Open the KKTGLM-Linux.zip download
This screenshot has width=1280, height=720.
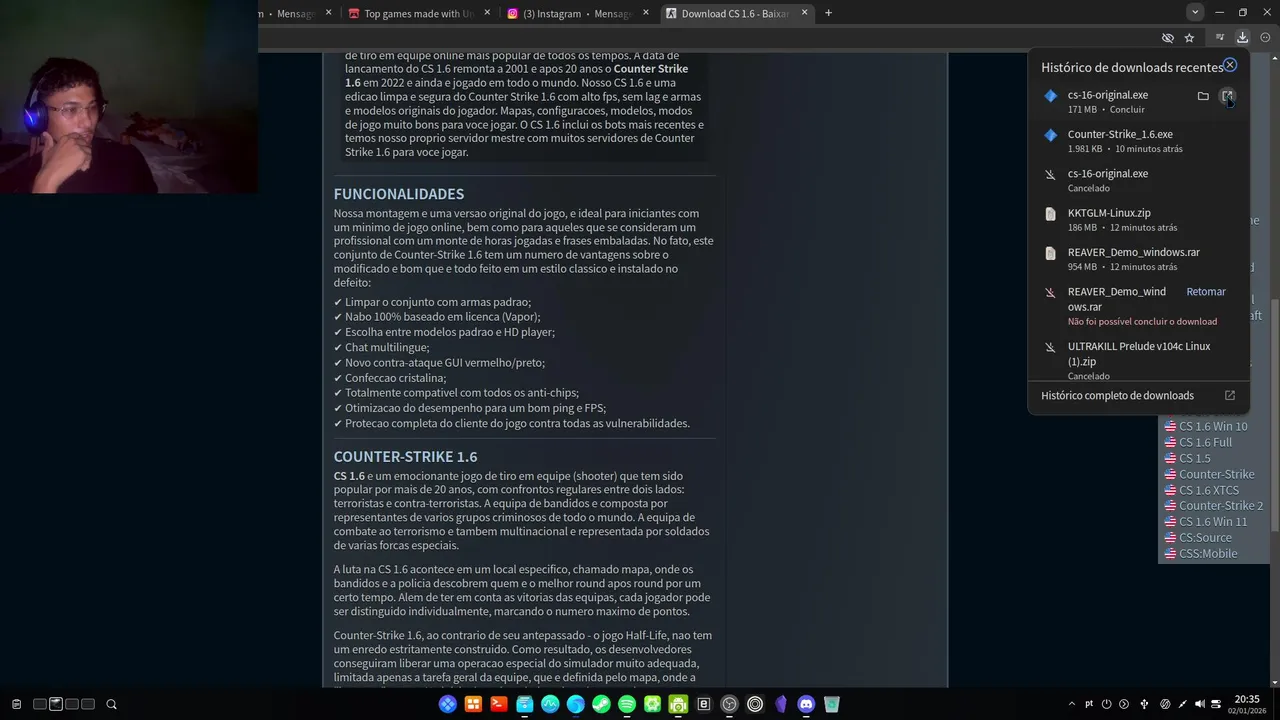[x=1140, y=220]
